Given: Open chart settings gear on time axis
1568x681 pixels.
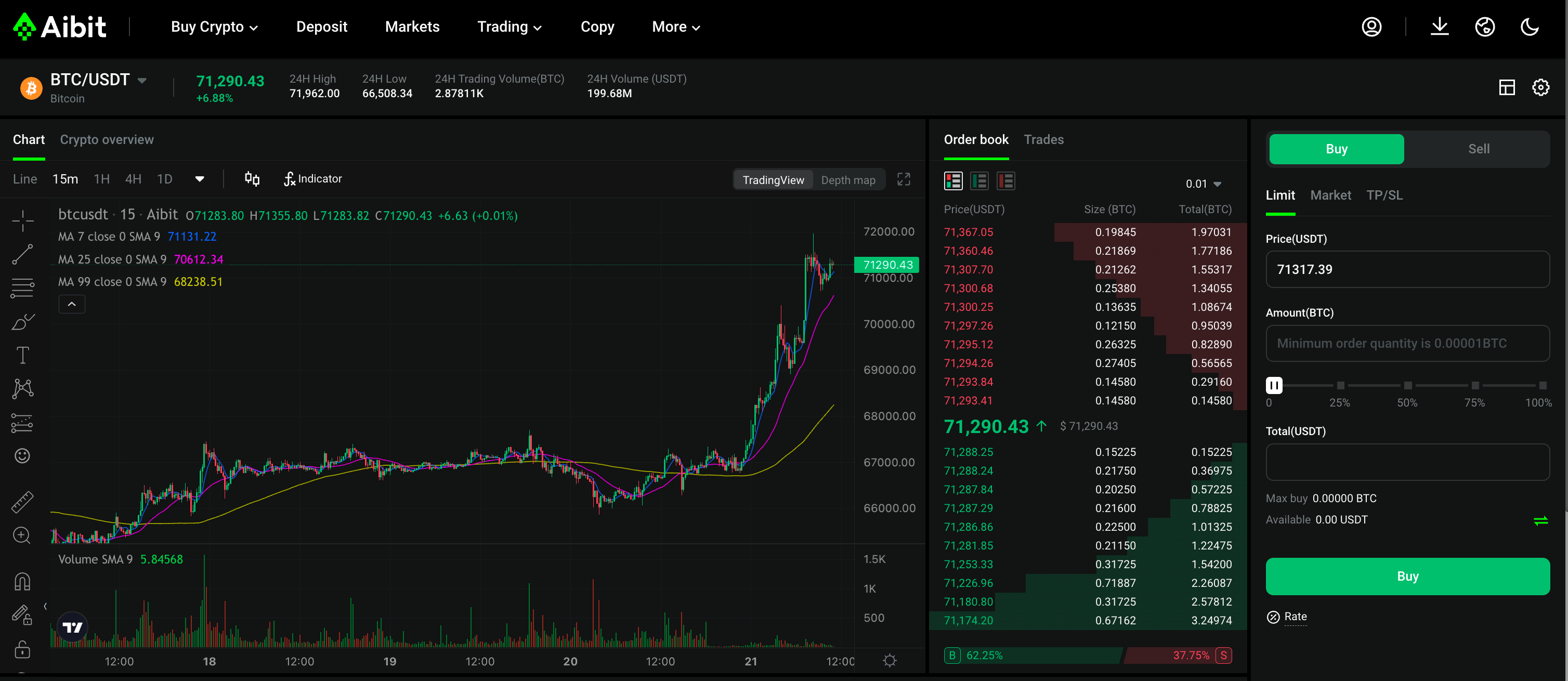Looking at the screenshot, I should coord(890,660).
